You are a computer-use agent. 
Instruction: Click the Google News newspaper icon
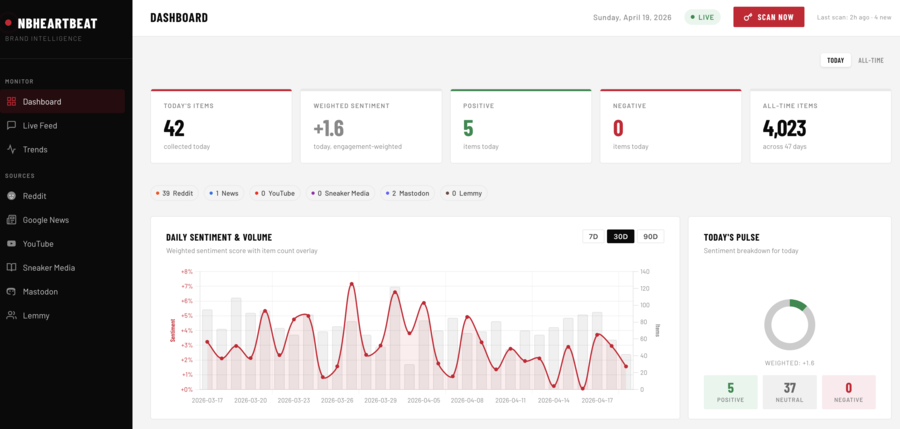pyautogui.click(x=11, y=220)
